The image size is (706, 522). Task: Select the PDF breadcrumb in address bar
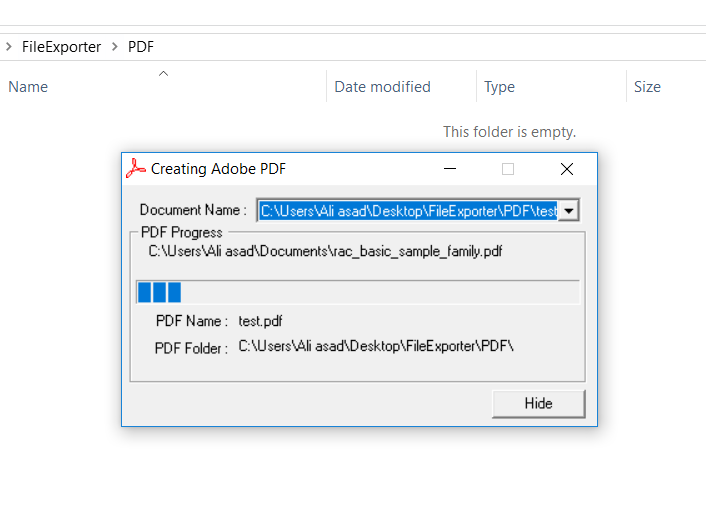coord(141,47)
